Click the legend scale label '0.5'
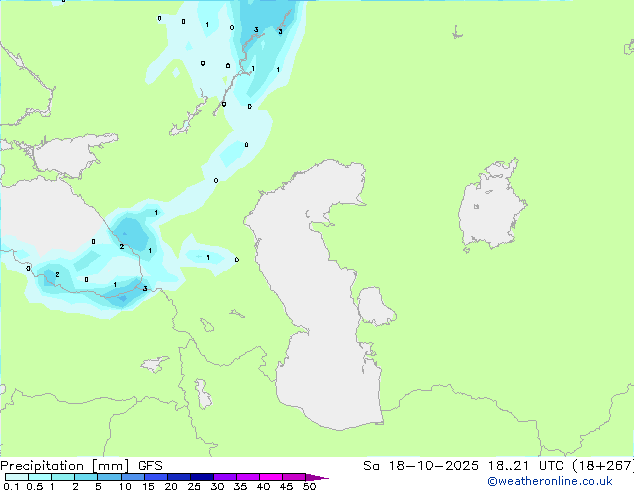The height and width of the screenshot is (490, 634). (x=35, y=486)
